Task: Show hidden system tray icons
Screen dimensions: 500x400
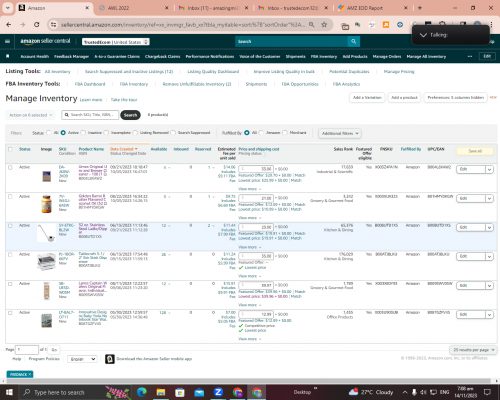Action: [405, 392]
